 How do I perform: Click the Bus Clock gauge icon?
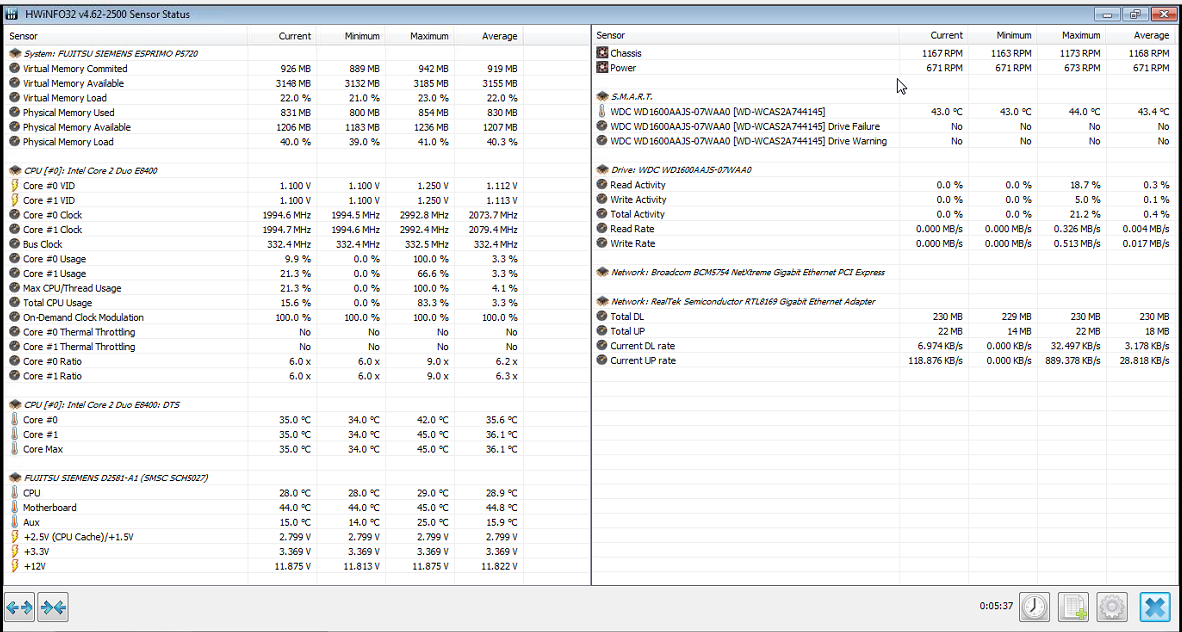coord(14,244)
